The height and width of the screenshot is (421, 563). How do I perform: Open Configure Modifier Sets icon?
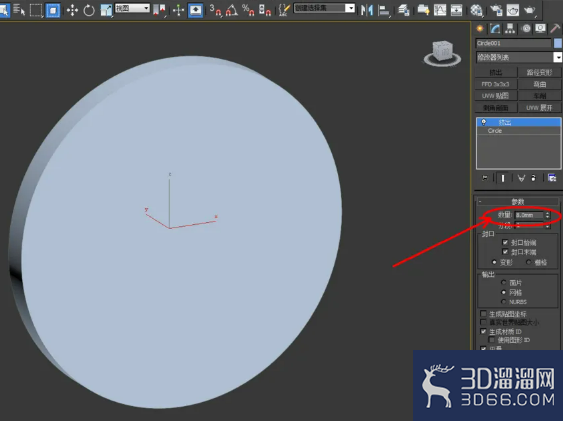(x=552, y=178)
